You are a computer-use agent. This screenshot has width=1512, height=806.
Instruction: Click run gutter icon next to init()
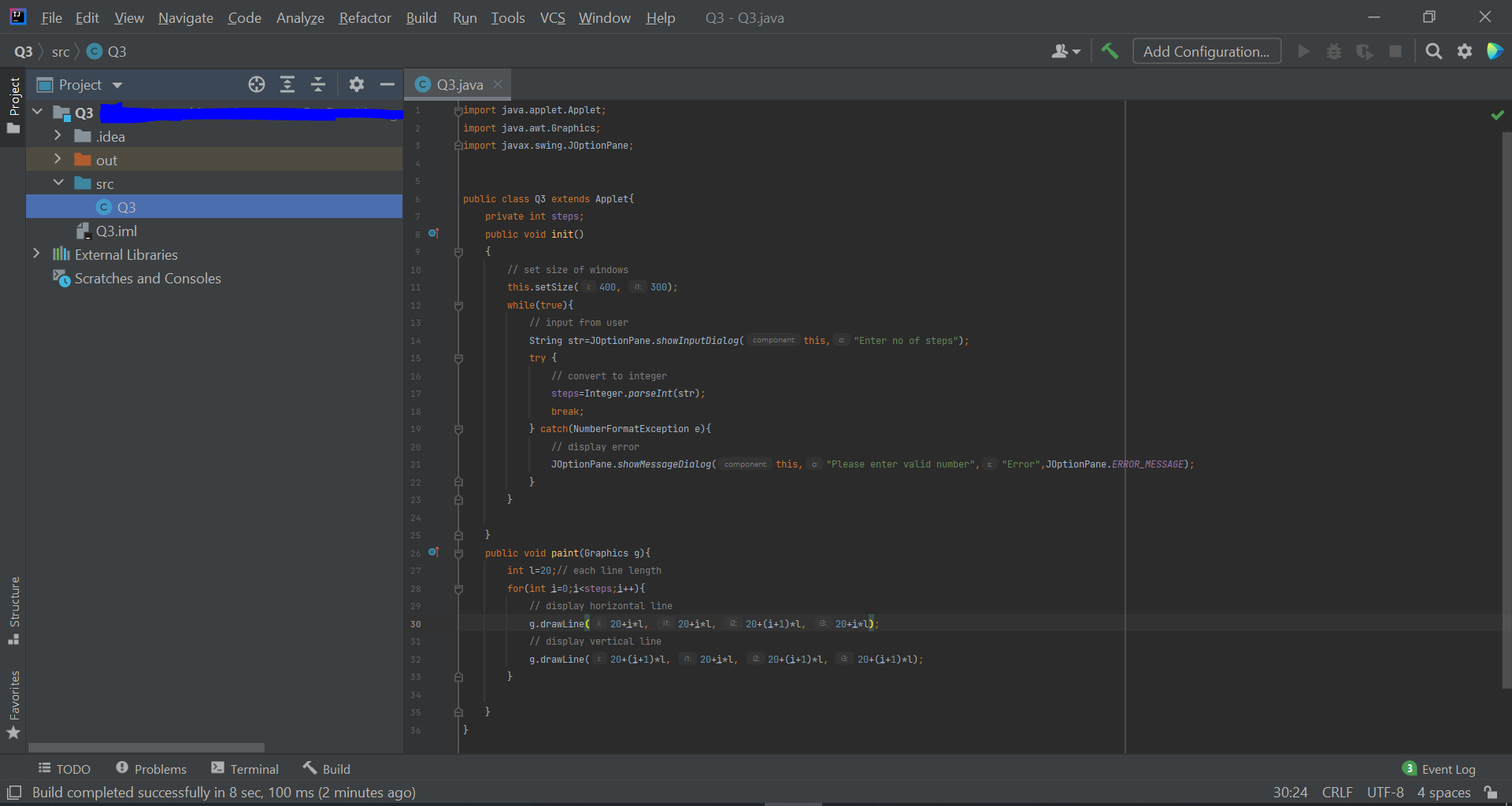tap(434, 233)
